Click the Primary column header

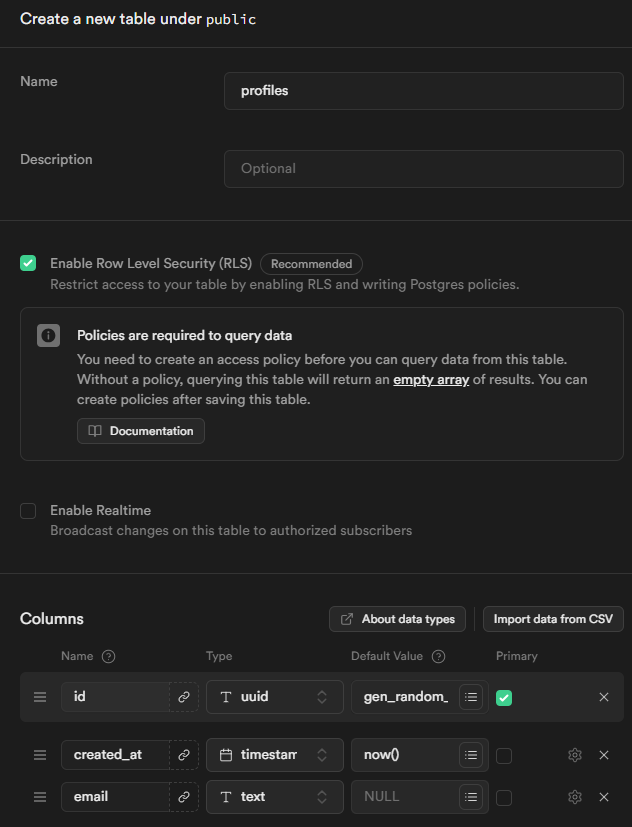point(516,656)
